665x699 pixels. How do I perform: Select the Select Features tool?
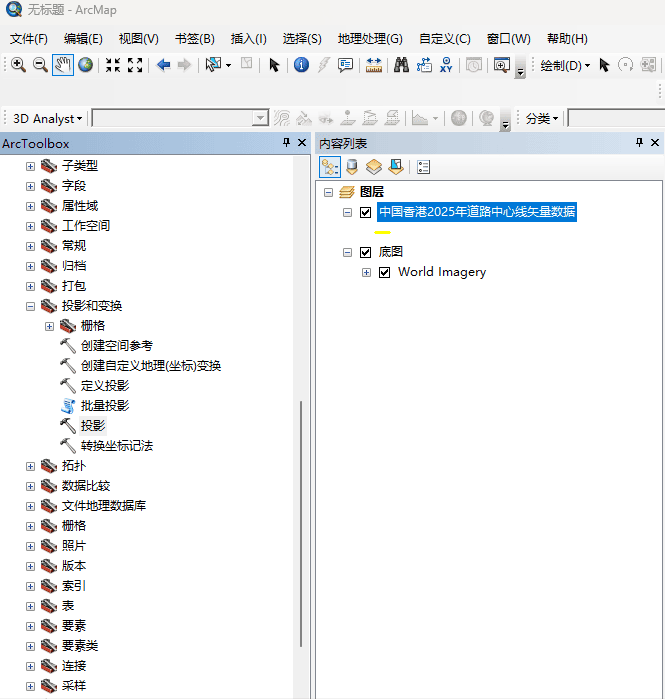(x=213, y=65)
